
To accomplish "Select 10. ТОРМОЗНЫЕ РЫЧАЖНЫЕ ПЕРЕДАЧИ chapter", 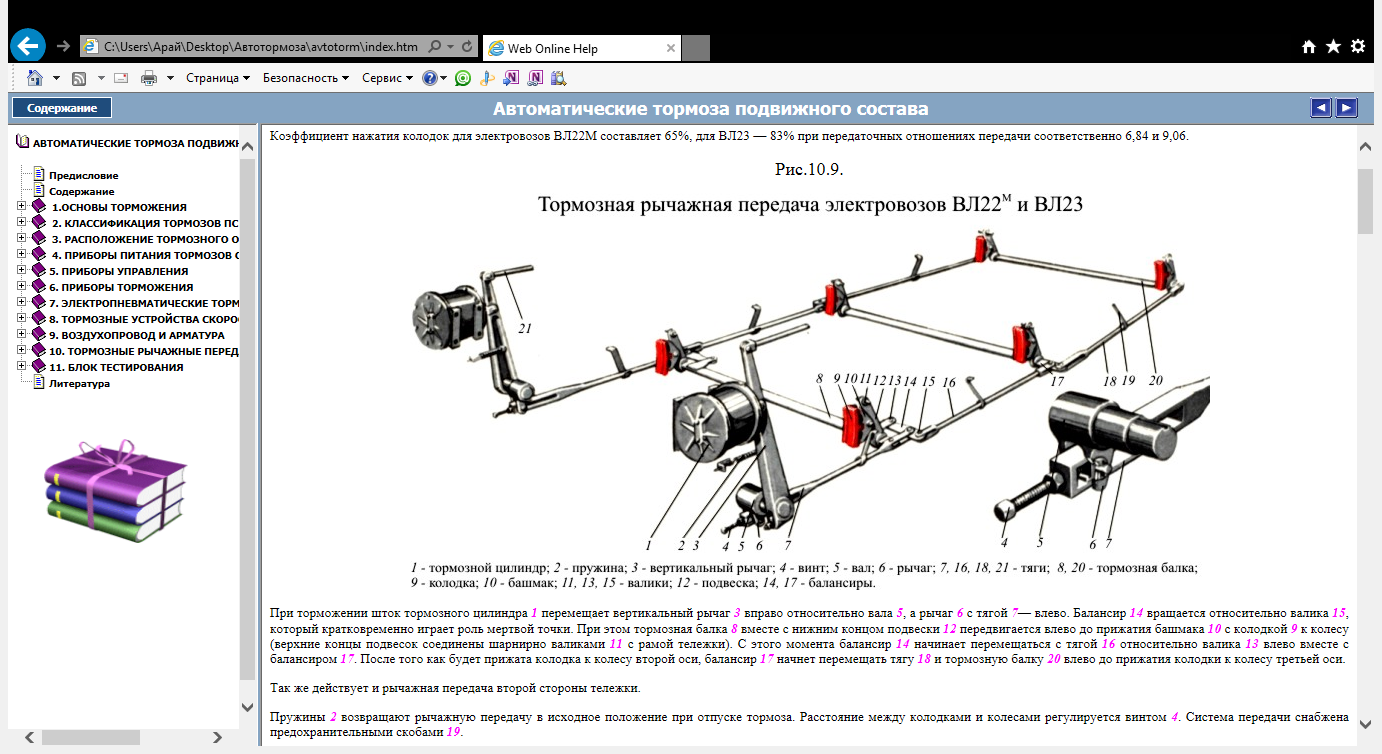I will (144, 351).
